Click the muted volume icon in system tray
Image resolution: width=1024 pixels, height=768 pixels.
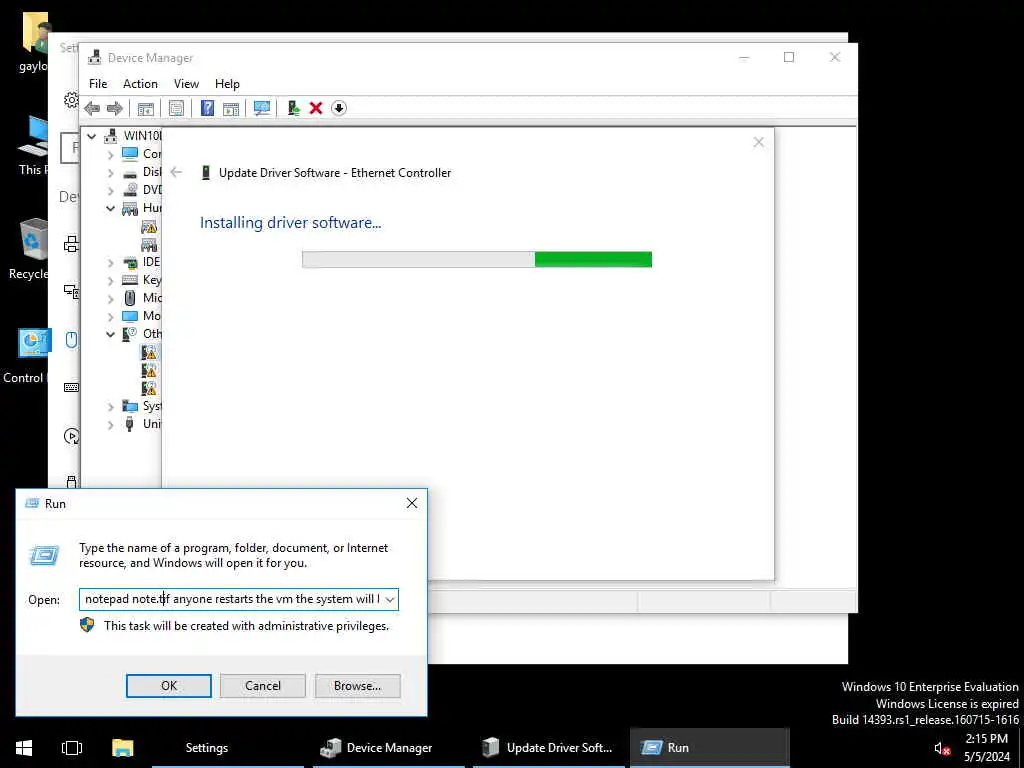[941, 748]
